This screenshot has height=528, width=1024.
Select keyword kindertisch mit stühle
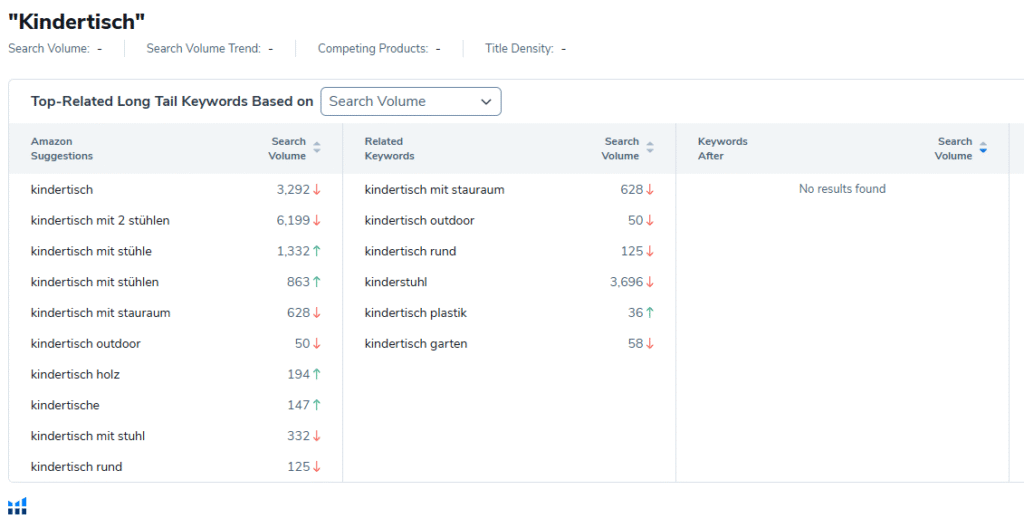tap(91, 252)
